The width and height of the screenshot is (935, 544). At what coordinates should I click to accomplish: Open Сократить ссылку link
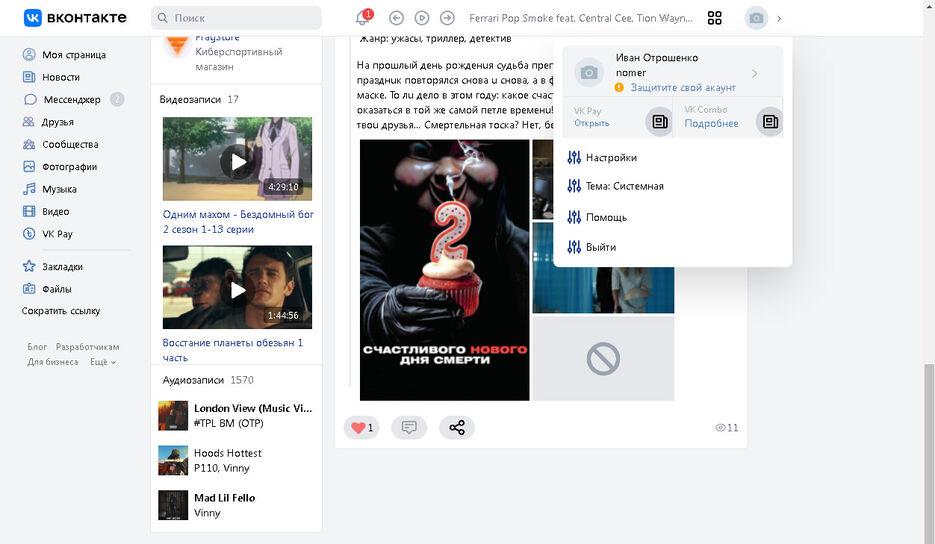pyautogui.click(x=61, y=311)
